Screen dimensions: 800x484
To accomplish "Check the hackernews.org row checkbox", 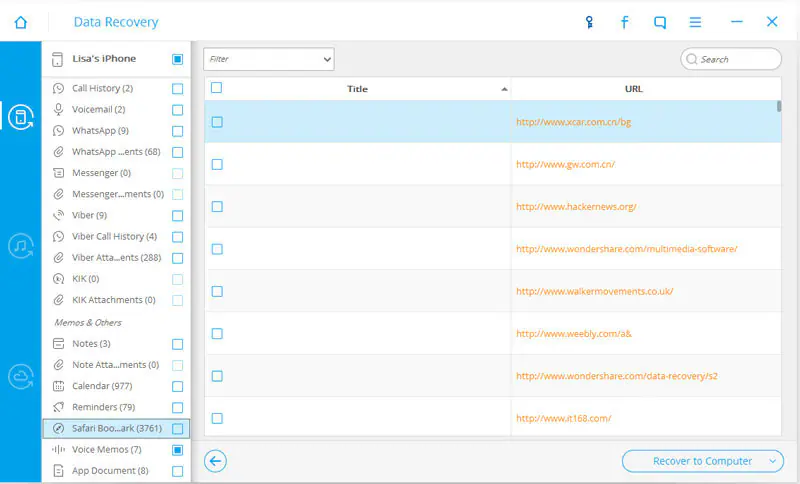I will (x=217, y=207).
